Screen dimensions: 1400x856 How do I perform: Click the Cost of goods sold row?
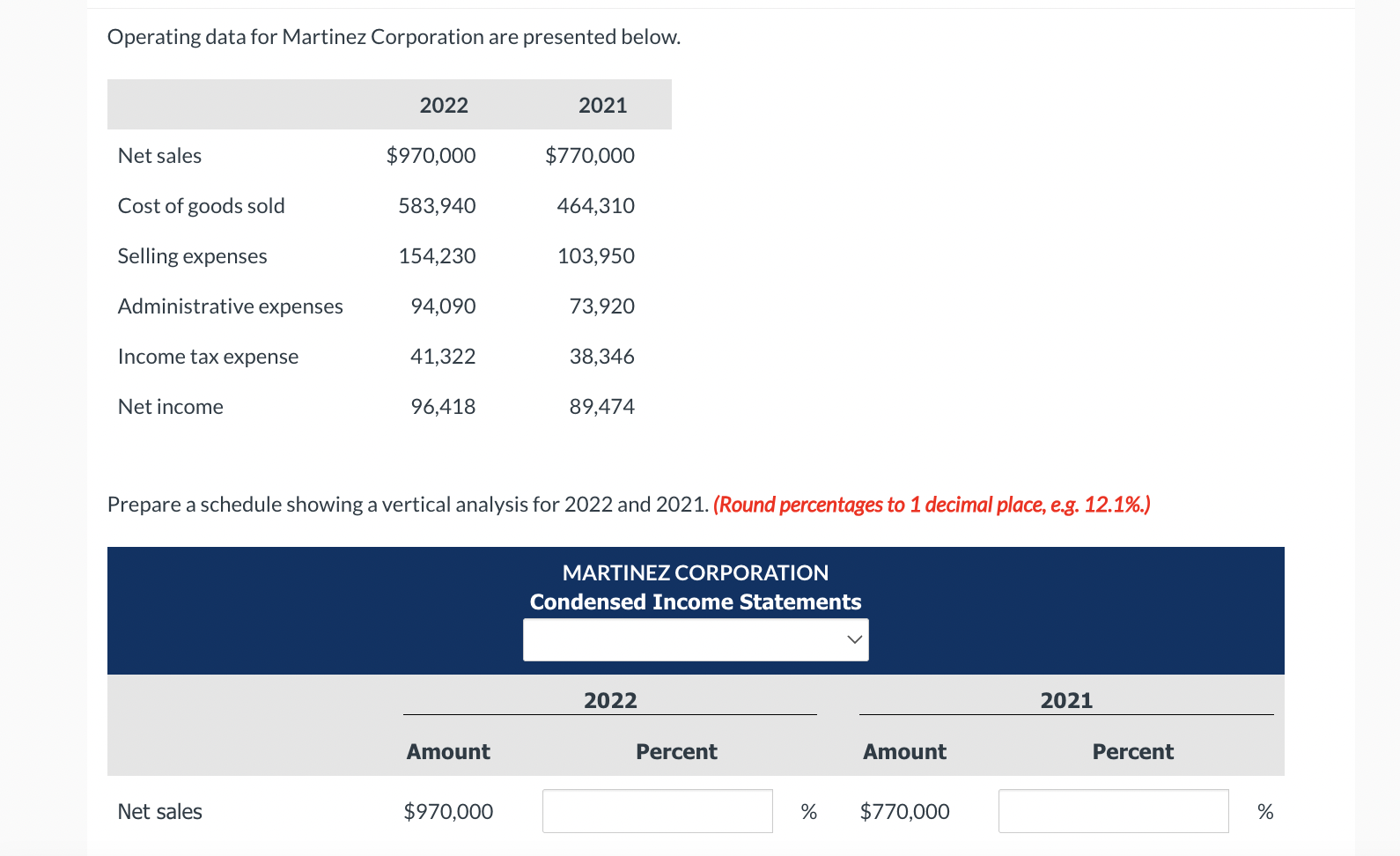click(201, 205)
